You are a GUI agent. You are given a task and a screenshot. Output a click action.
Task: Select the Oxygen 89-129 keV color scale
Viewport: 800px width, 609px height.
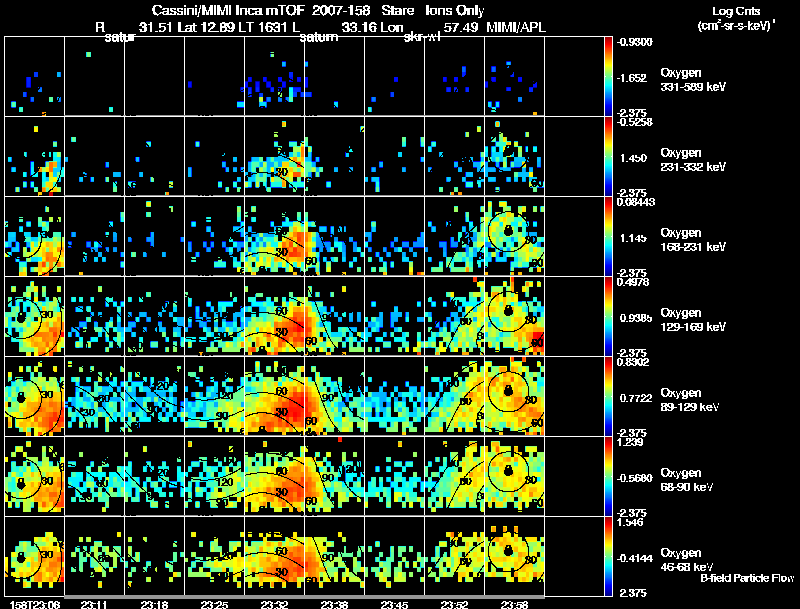pyautogui.click(x=608, y=396)
